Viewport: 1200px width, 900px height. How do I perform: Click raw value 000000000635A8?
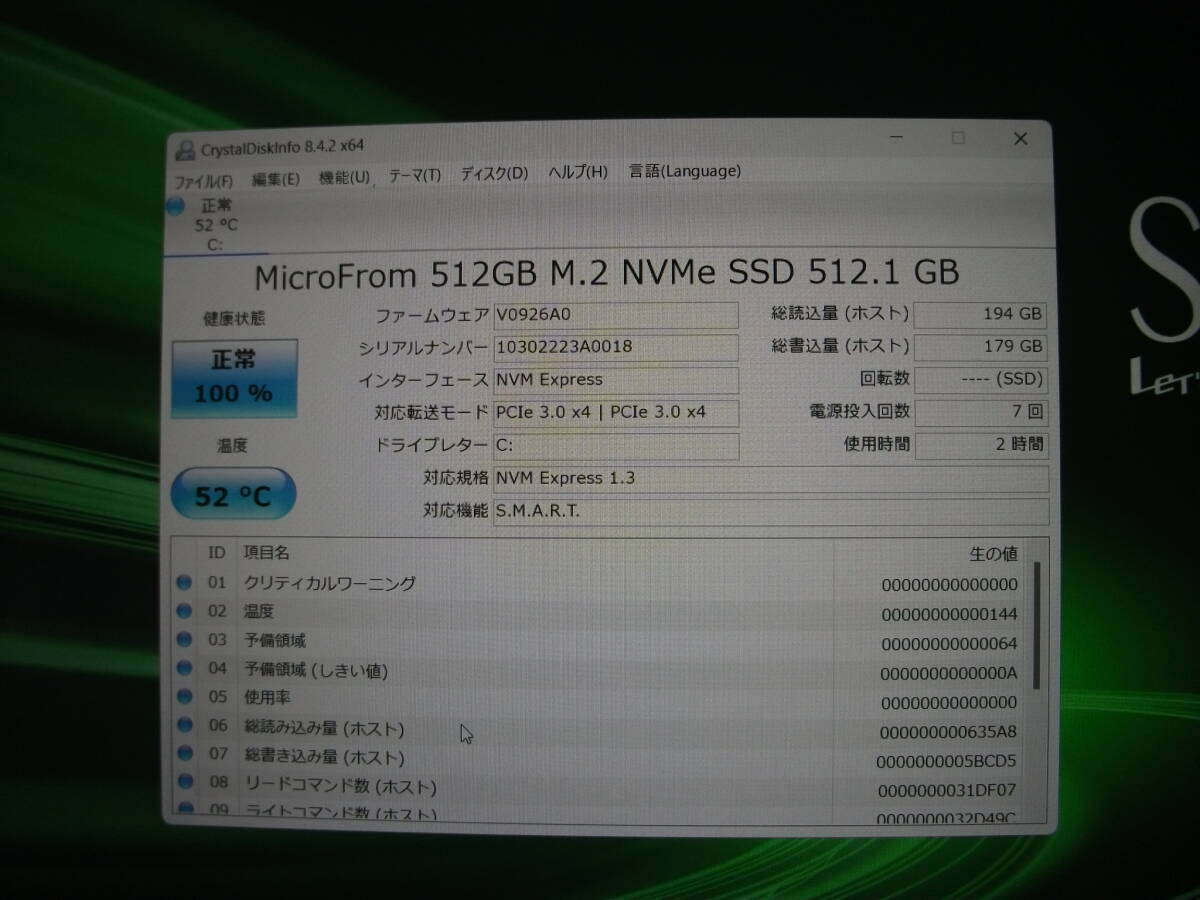(x=949, y=731)
